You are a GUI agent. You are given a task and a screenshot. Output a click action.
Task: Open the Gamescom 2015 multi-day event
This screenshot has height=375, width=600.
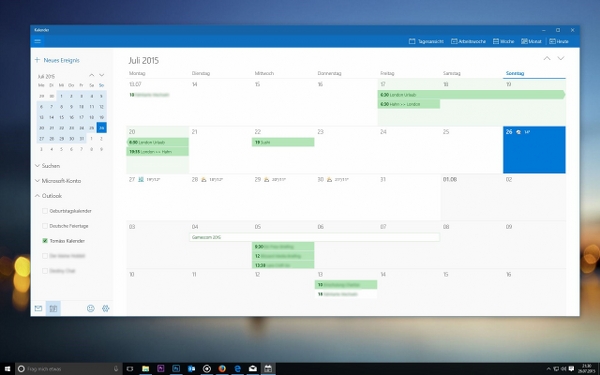coord(315,237)
